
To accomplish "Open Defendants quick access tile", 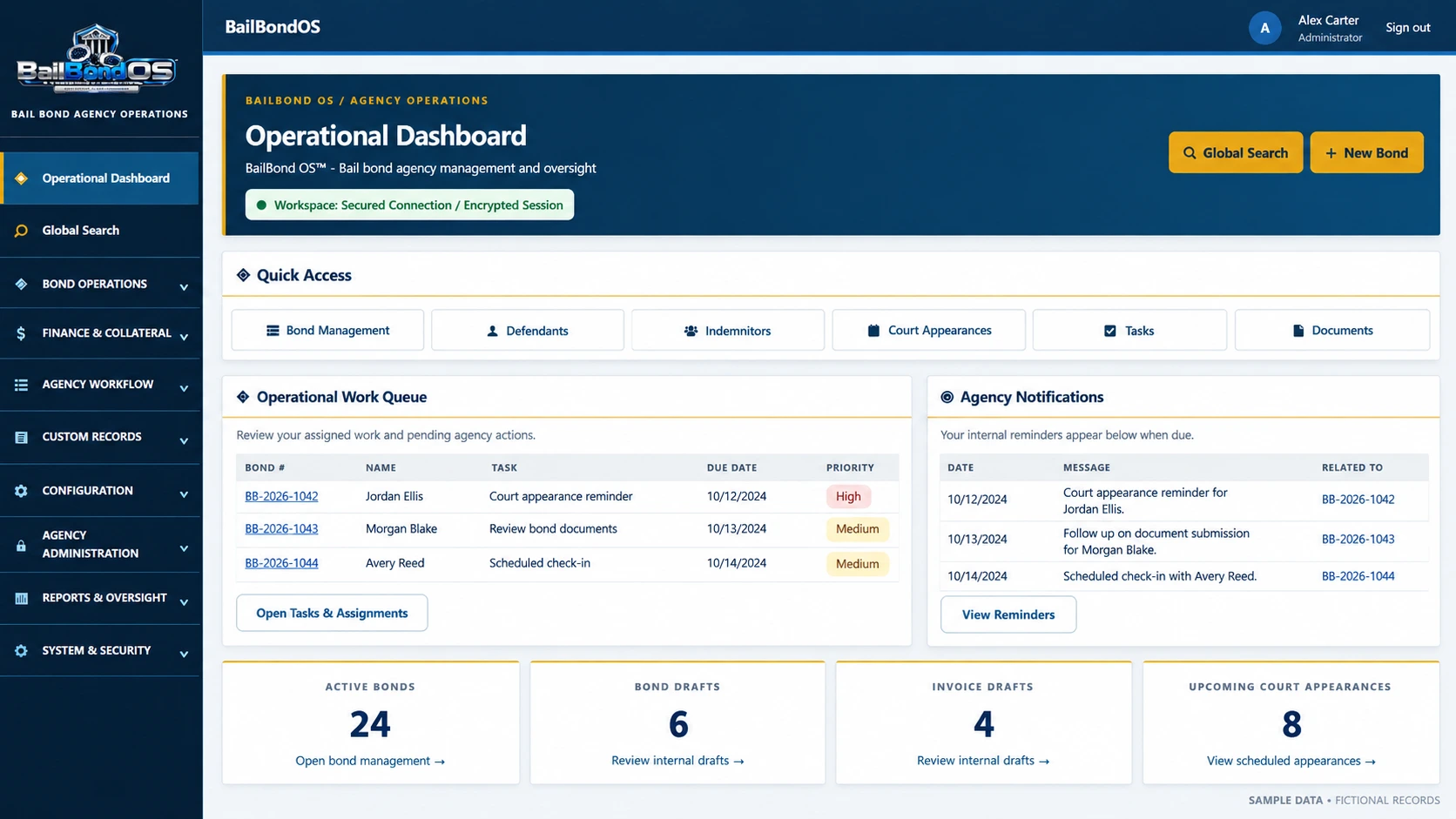I will tap(528, 331).
